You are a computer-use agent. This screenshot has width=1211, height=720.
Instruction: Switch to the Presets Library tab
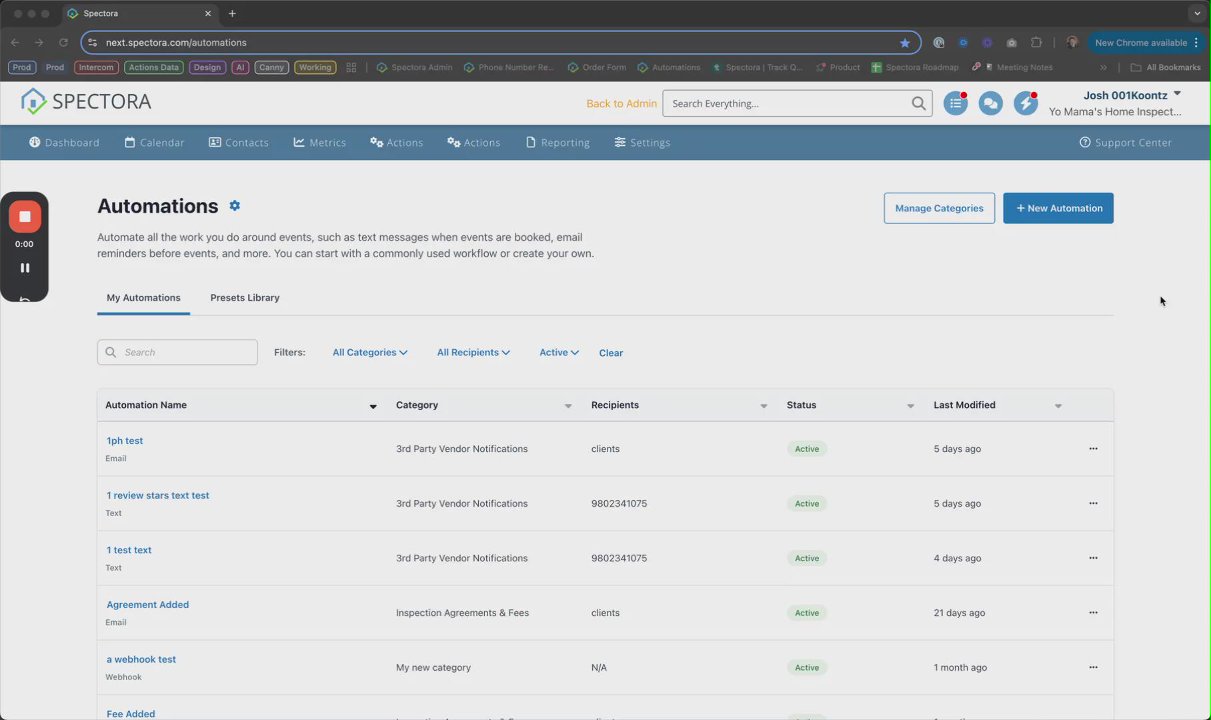245,298
